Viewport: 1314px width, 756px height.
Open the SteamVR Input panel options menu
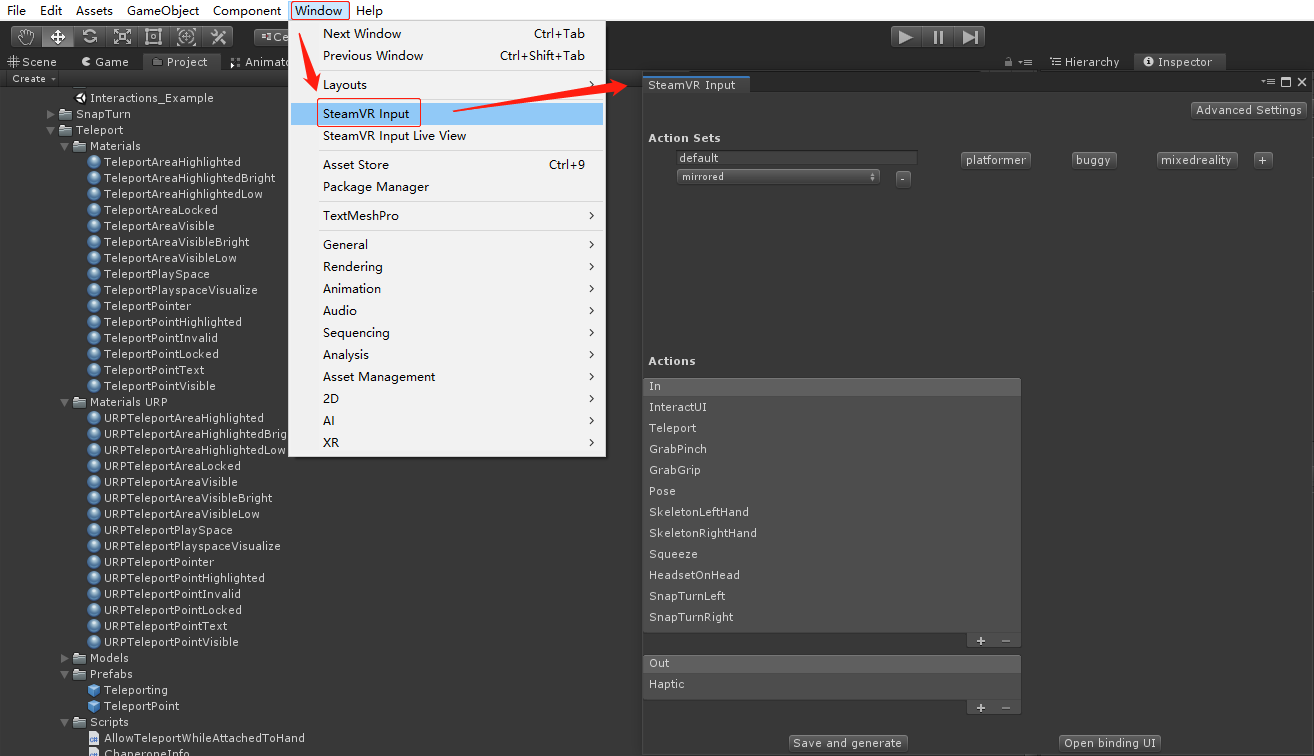click(x=1268, y=82)
